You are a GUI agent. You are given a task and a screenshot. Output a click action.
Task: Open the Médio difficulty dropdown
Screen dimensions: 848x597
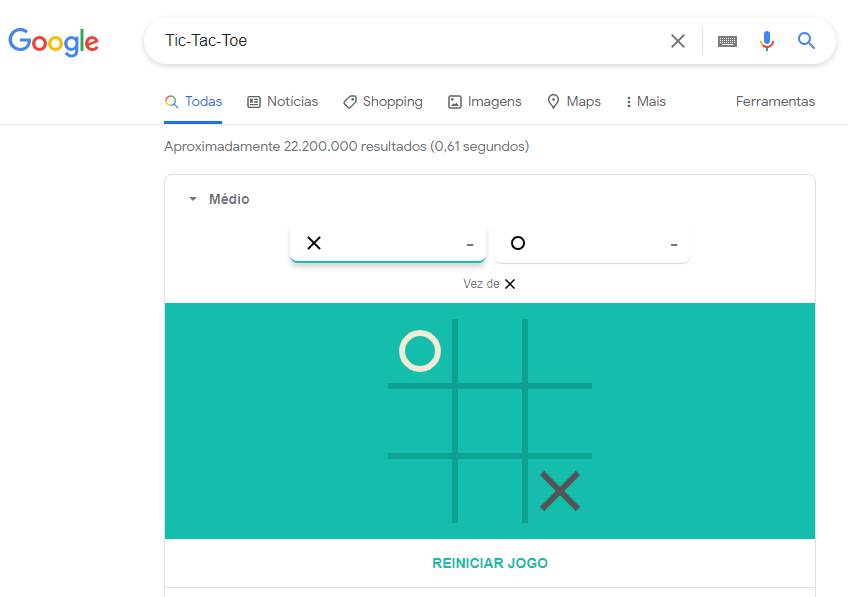click(x=229, y=199)
